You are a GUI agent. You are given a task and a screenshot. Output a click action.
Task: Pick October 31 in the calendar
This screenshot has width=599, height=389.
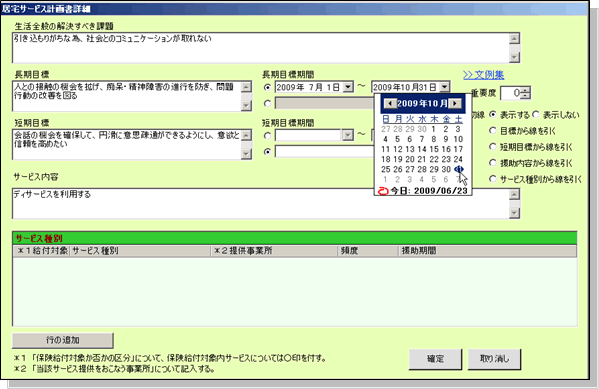point(458,169)
